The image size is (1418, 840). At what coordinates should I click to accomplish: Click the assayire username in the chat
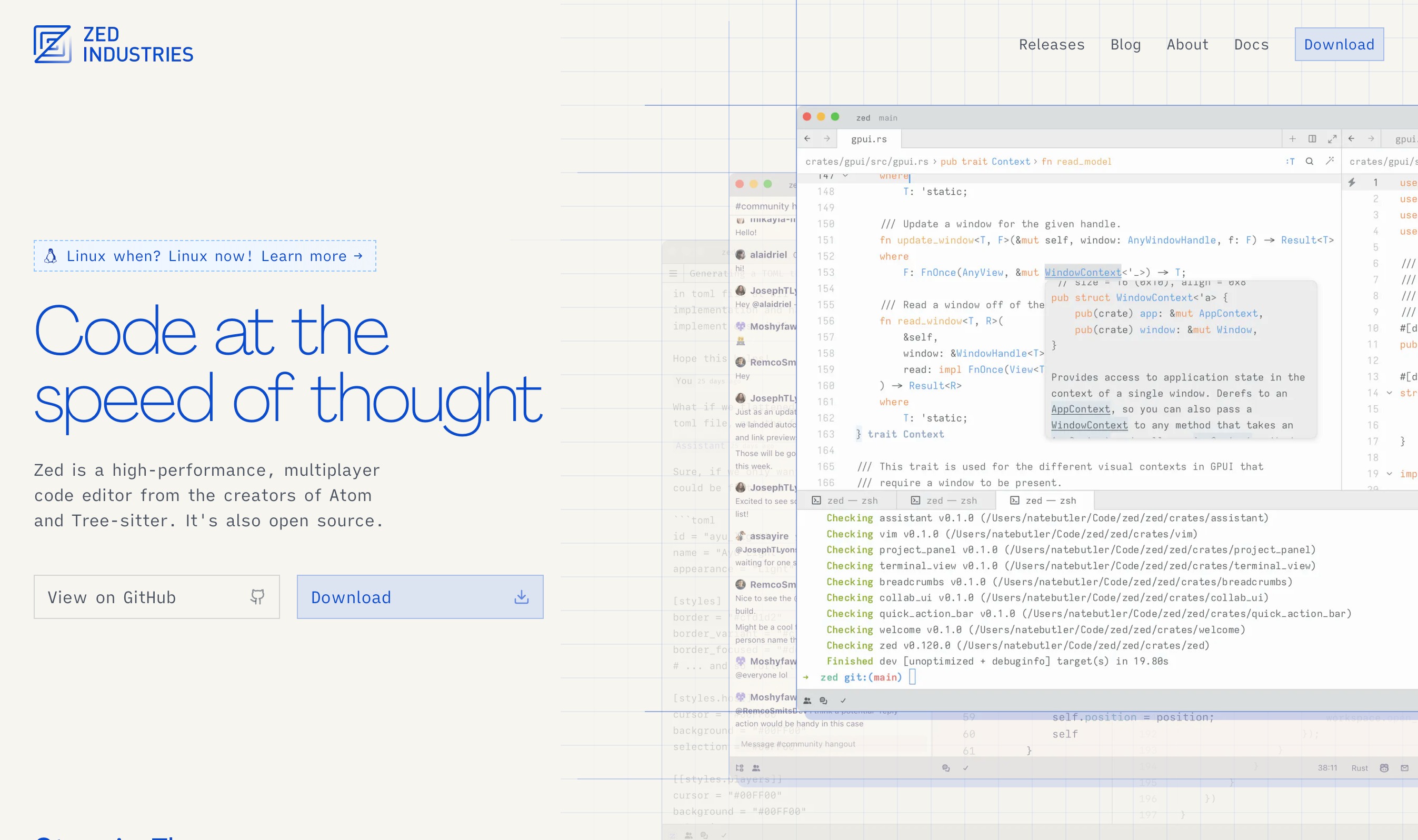click(x=768, y=536)
